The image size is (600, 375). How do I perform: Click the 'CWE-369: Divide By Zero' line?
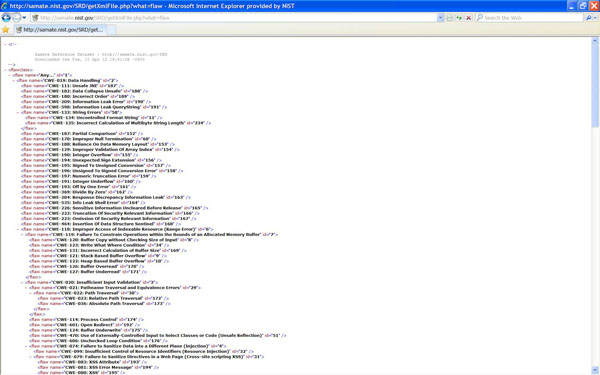(77, 192)
